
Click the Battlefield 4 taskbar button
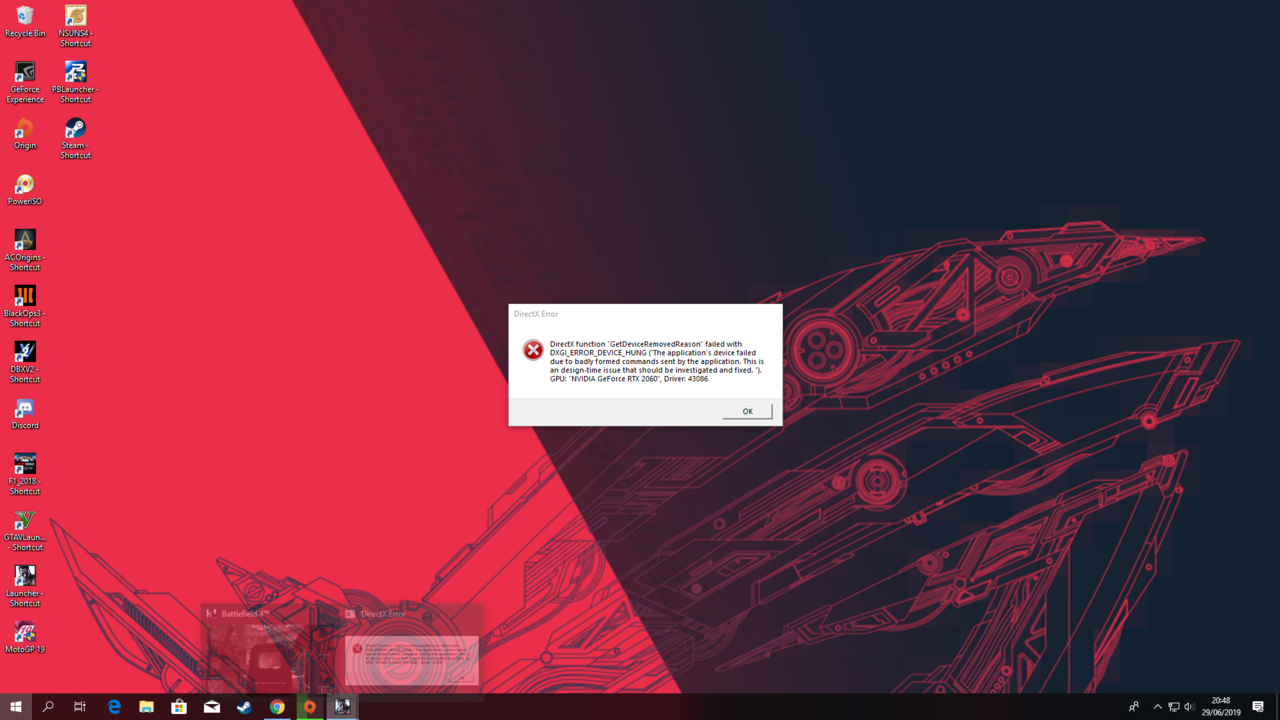[x=342, y=707]
